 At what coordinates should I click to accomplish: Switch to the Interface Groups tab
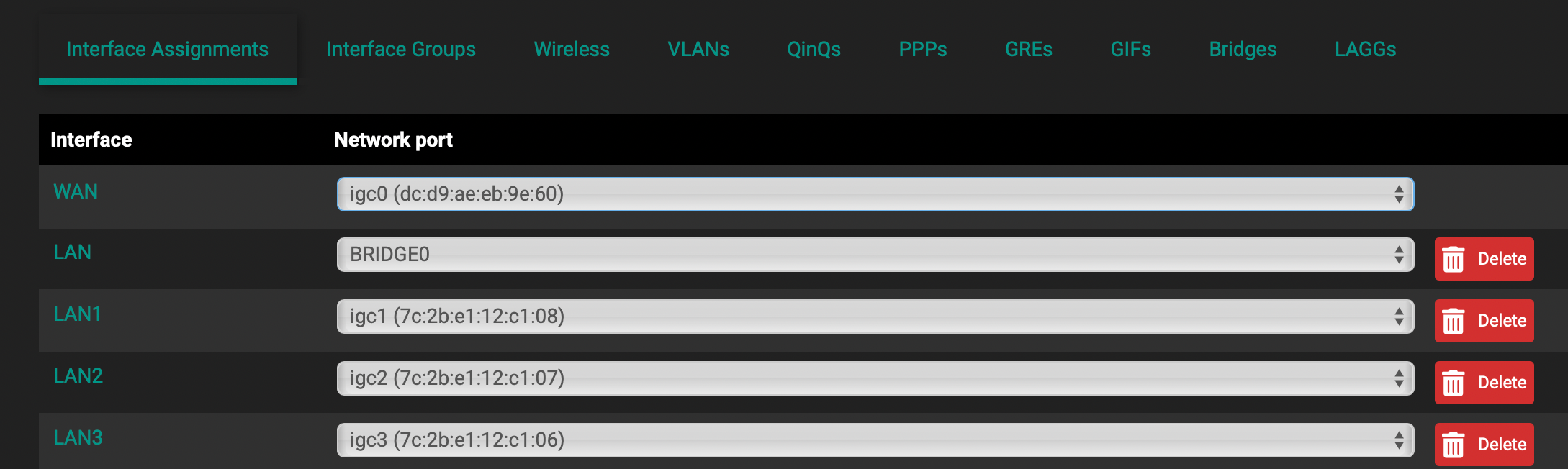pyautogui.click(x=401, y=49)
